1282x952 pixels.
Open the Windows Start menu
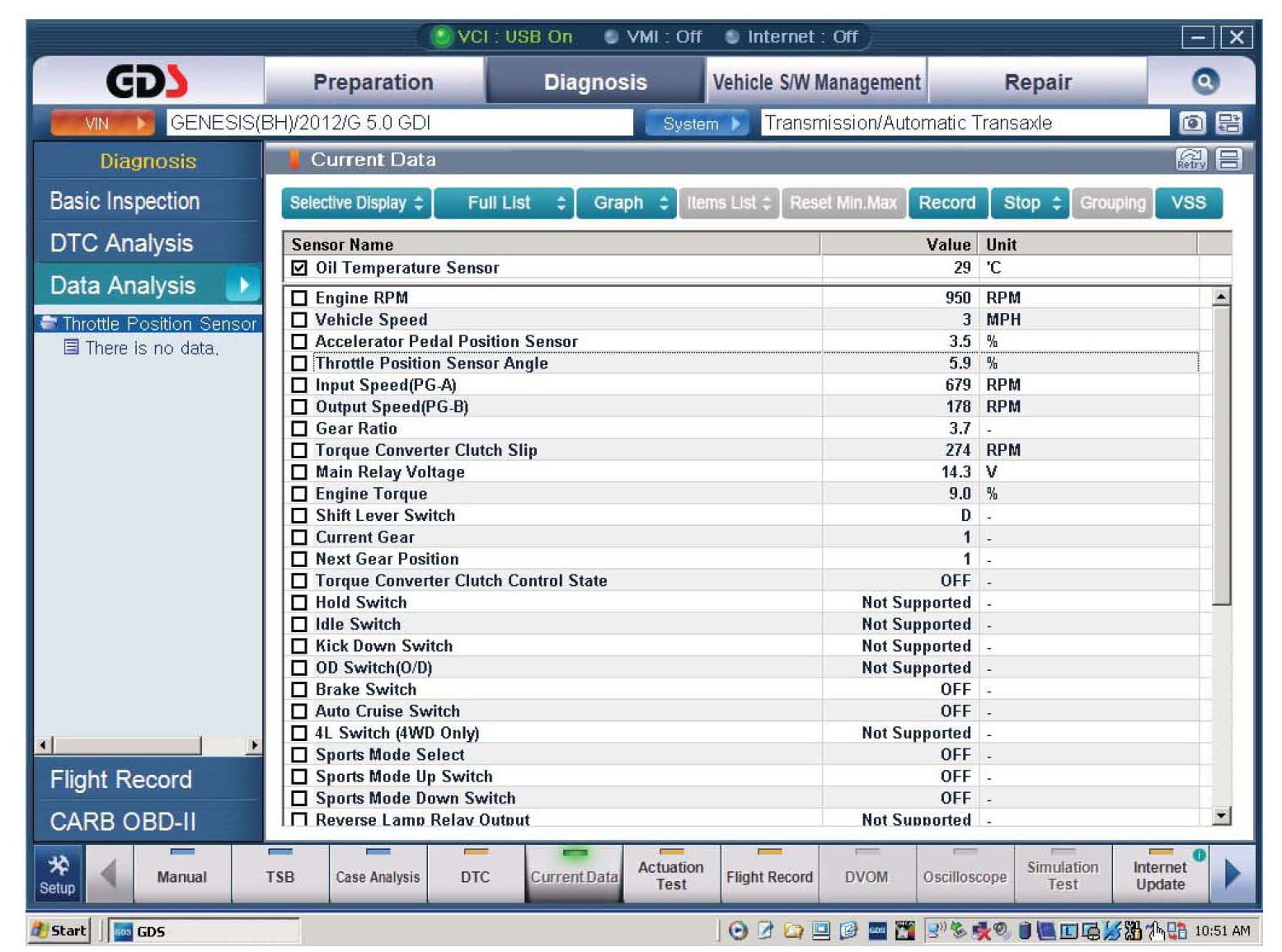point(59,931)
